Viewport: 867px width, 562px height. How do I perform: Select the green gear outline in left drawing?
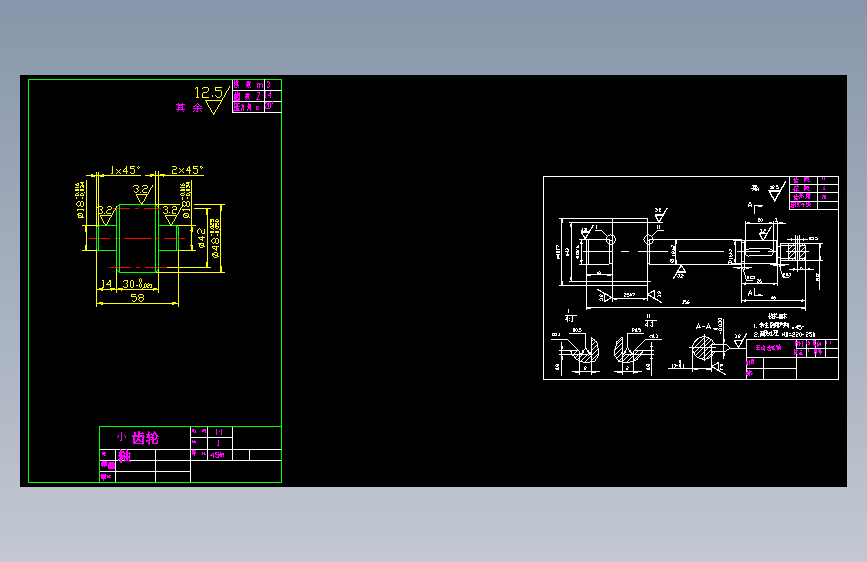click(138, 238)
